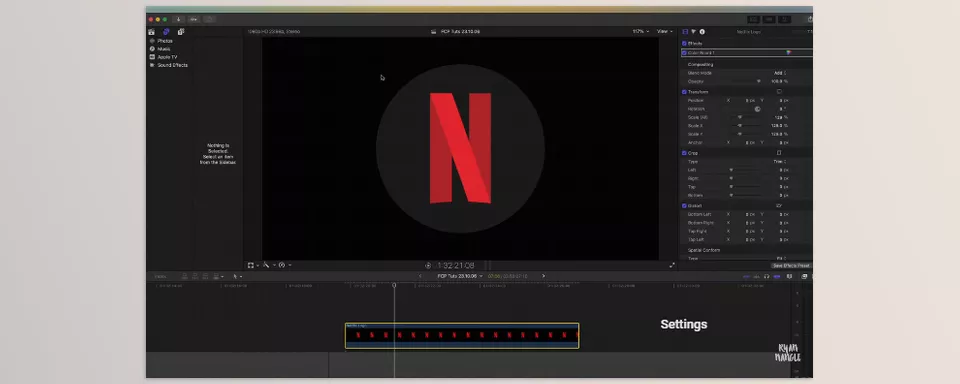Click the Distort onscreen controls icon
This screenshot has width=960, height=384.
tap(779, 206)
